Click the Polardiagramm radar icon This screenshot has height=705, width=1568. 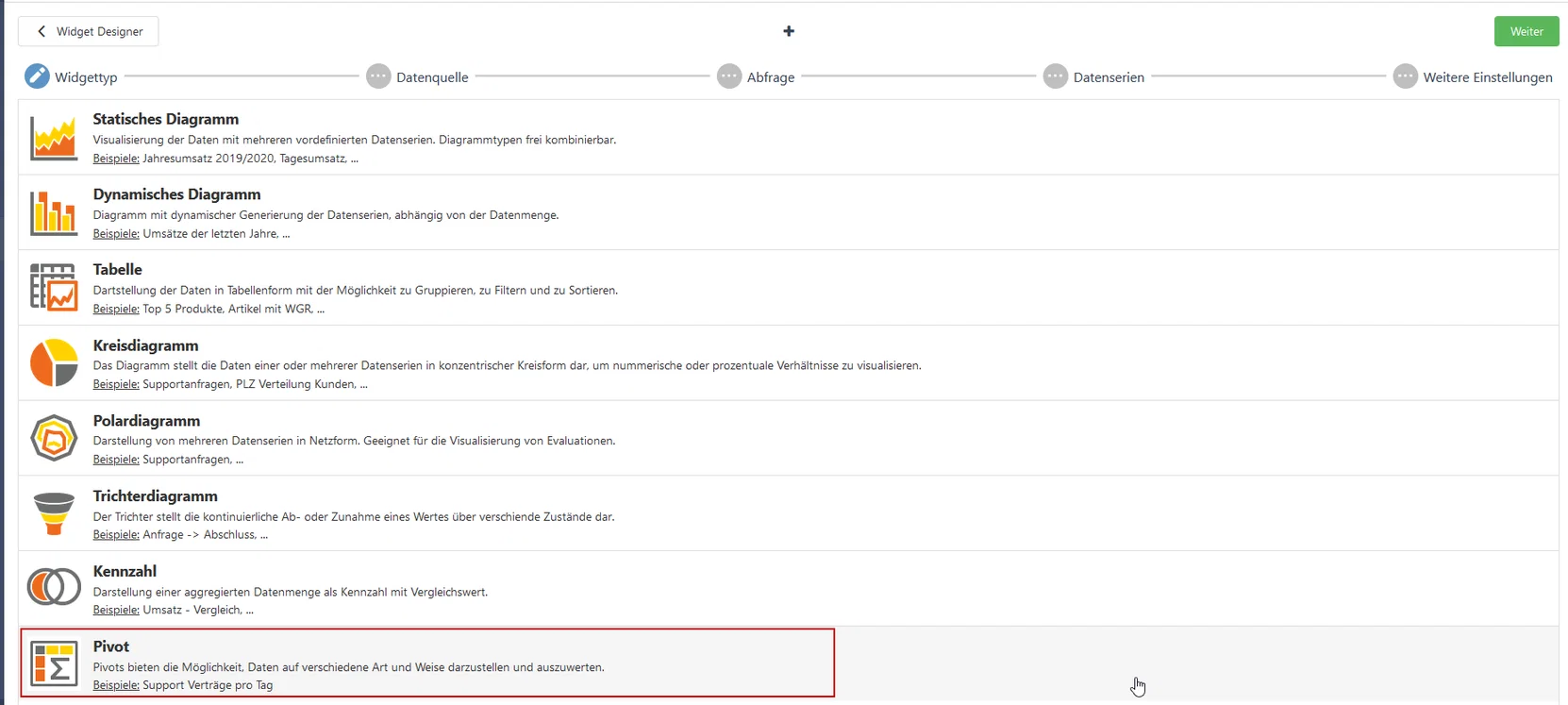[x=54, y=438]
